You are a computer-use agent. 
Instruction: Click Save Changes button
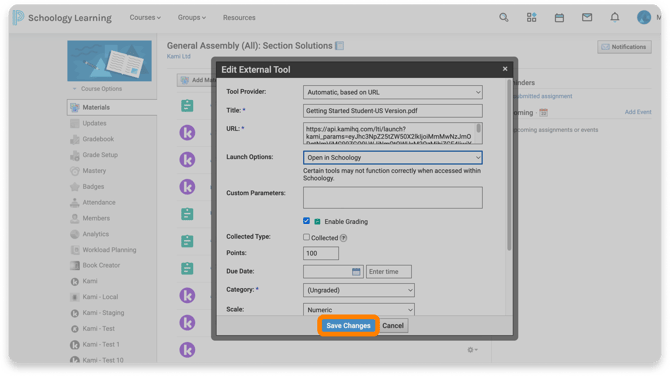348,326
